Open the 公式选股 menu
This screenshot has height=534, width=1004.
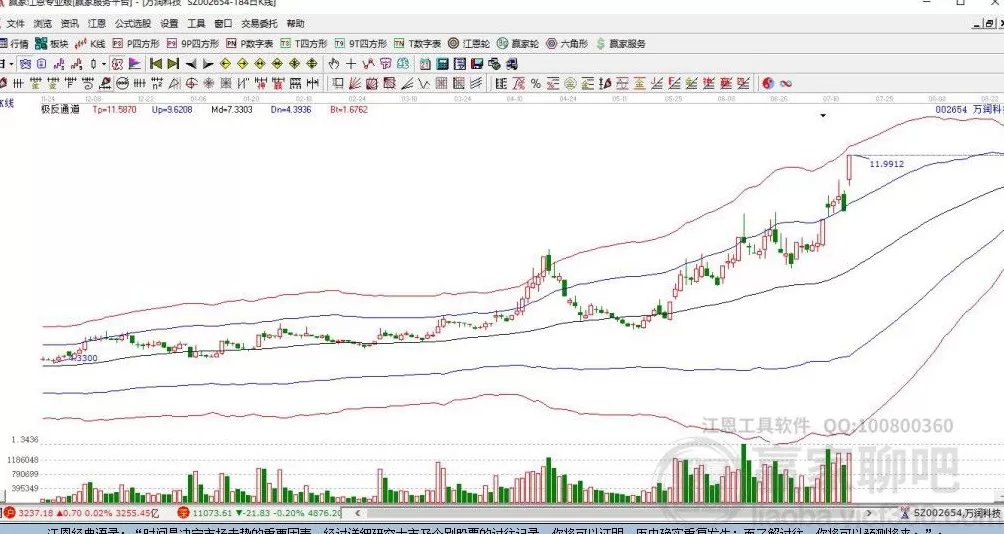(133, 23)
